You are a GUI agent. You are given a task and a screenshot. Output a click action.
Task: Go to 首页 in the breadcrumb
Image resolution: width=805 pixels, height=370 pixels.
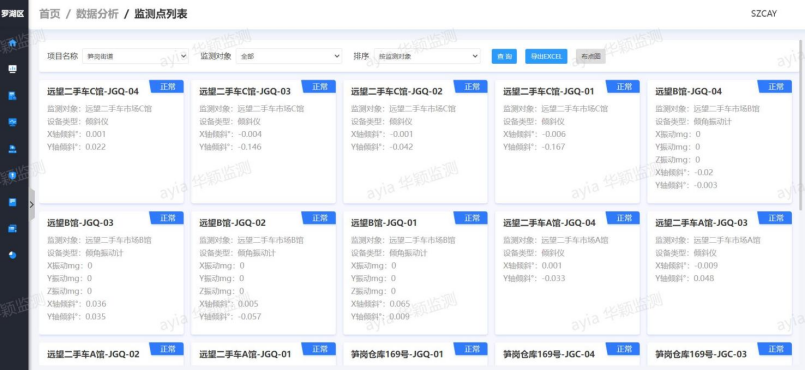(50, 14)
